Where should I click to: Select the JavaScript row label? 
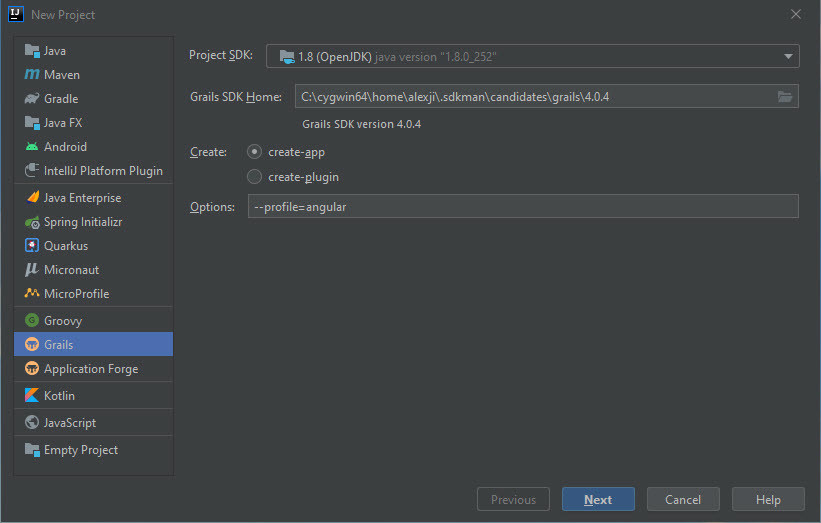tap(70, 423)
